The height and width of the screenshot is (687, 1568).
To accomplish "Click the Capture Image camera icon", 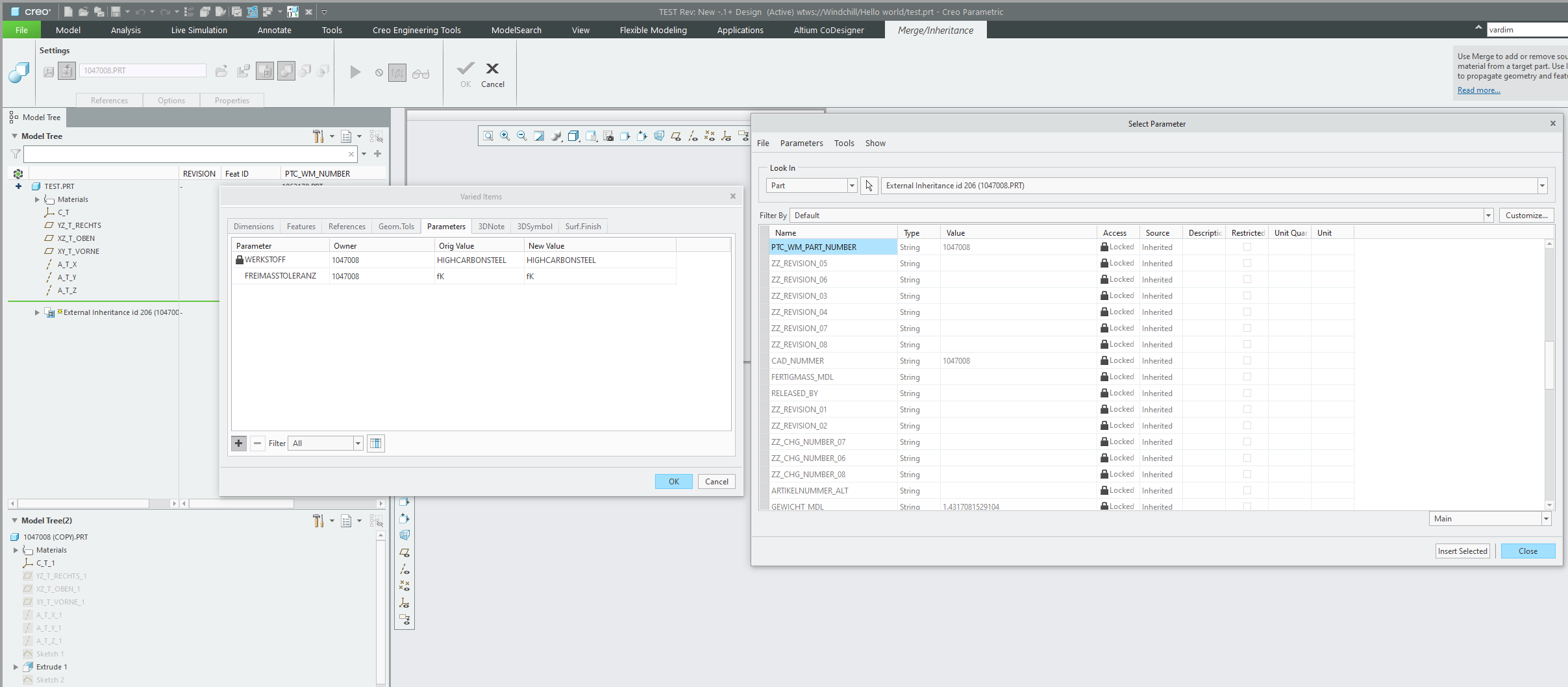I will (x=608, y=136).
